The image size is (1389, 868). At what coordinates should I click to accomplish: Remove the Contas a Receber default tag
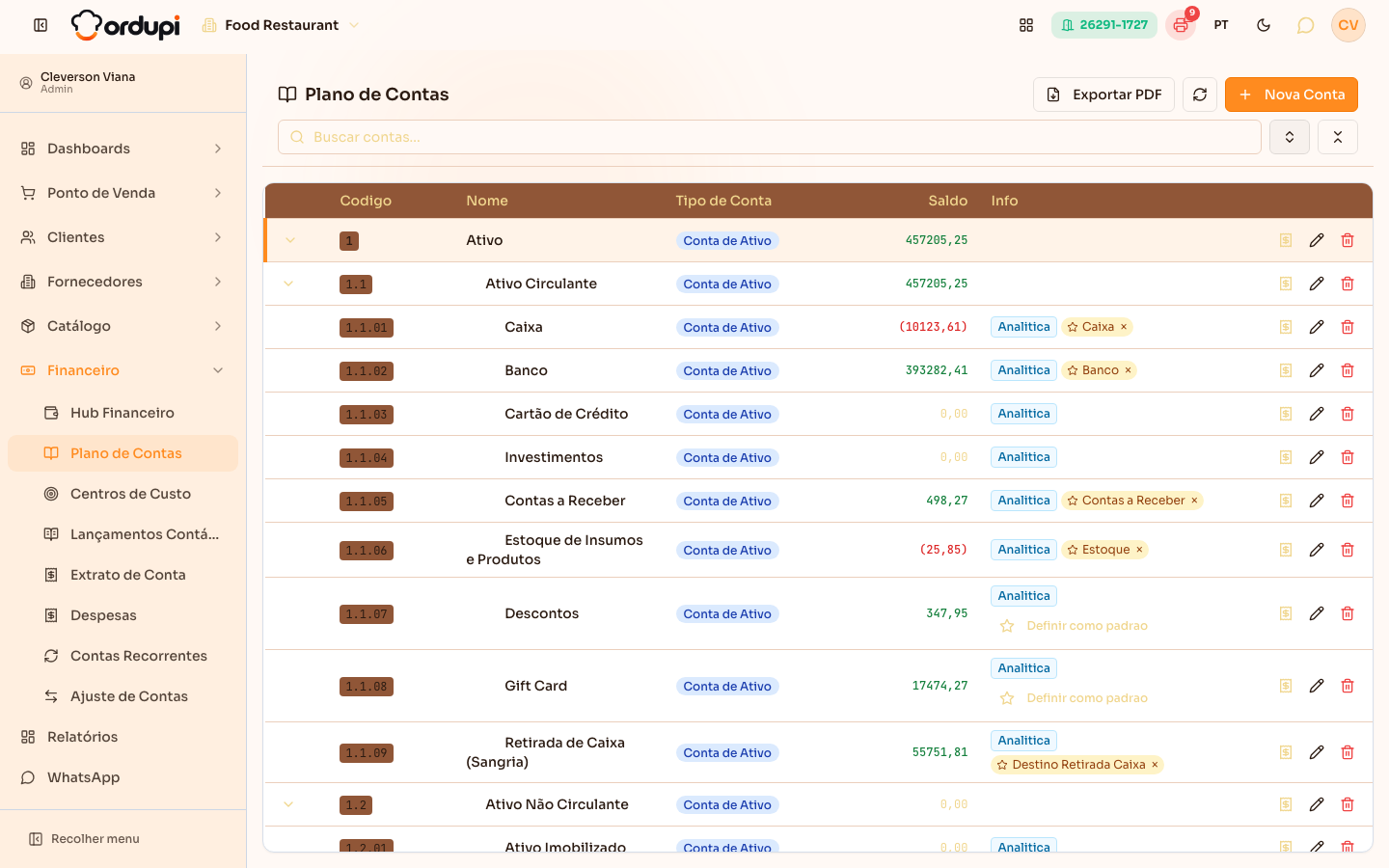[x=1194, y=501]
